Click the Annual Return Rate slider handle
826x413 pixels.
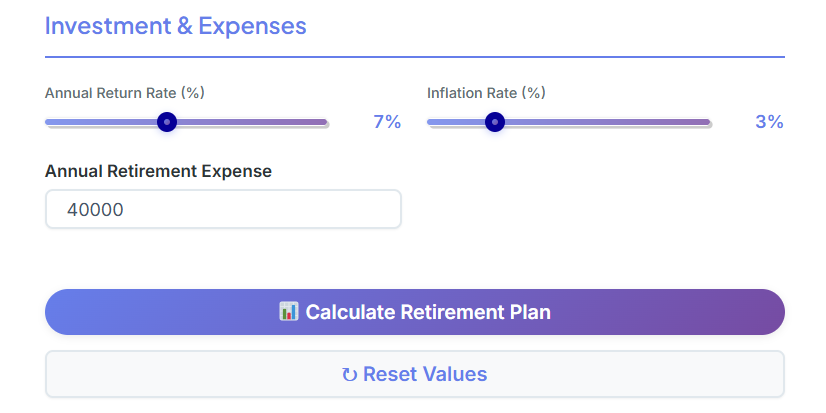click(x=167, y=122)
